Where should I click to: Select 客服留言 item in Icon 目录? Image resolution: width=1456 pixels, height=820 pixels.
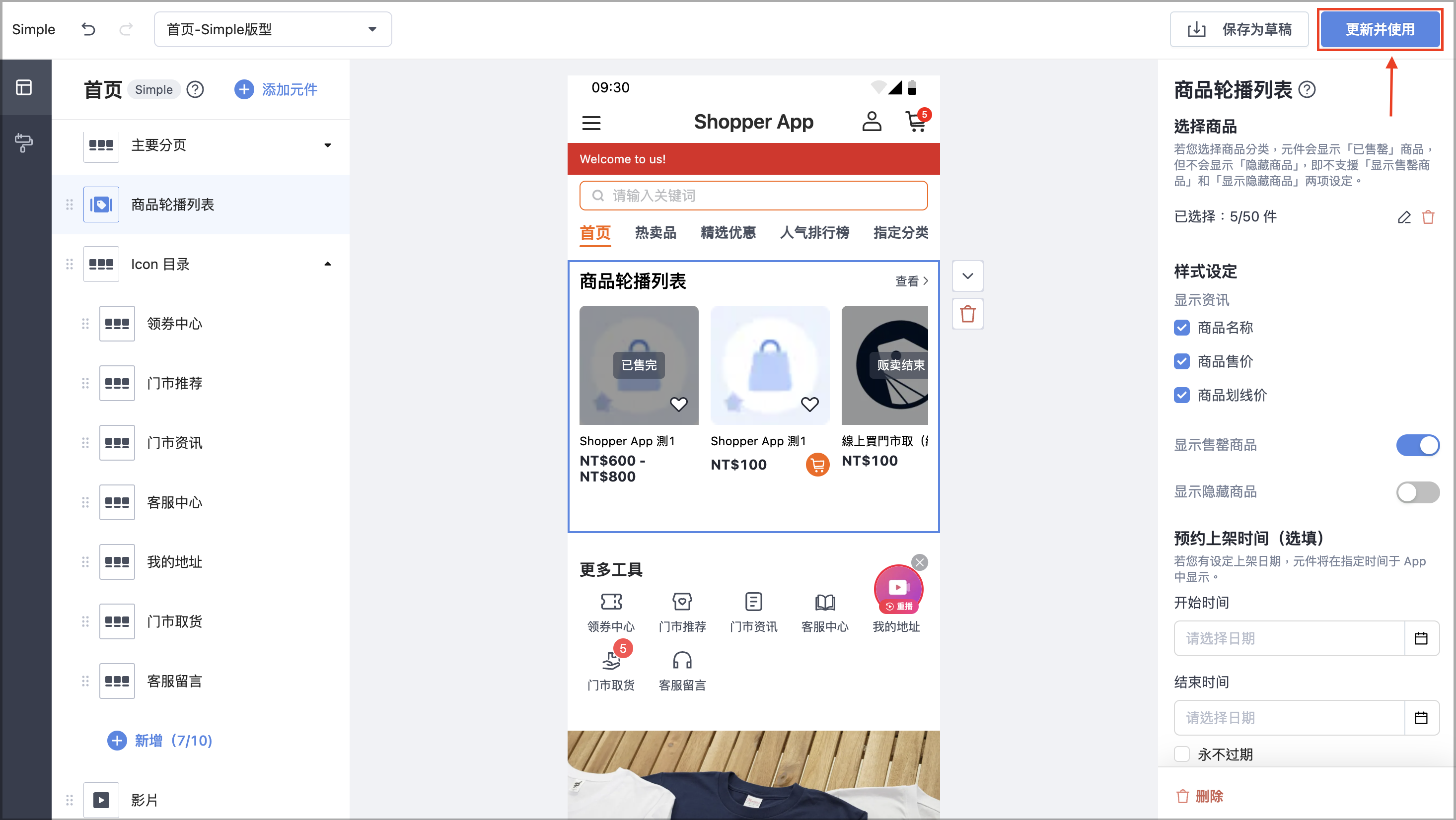pos(201,681)
